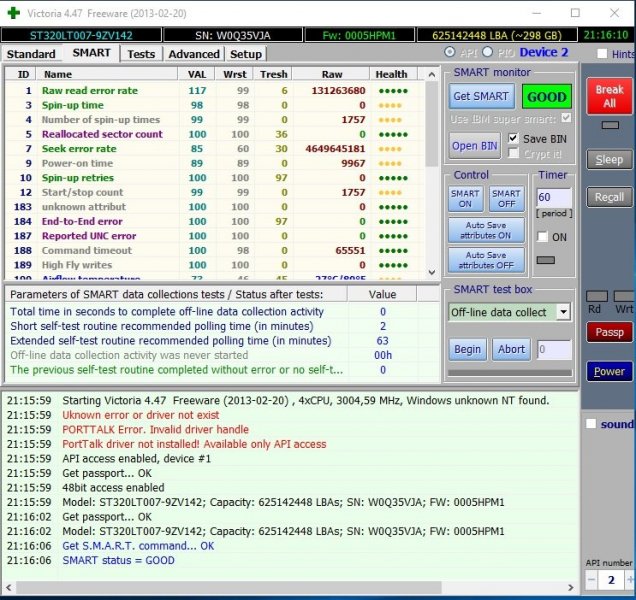Go to the Standard tab
Screen dimensions: 636x600
(x=31, y=53)
